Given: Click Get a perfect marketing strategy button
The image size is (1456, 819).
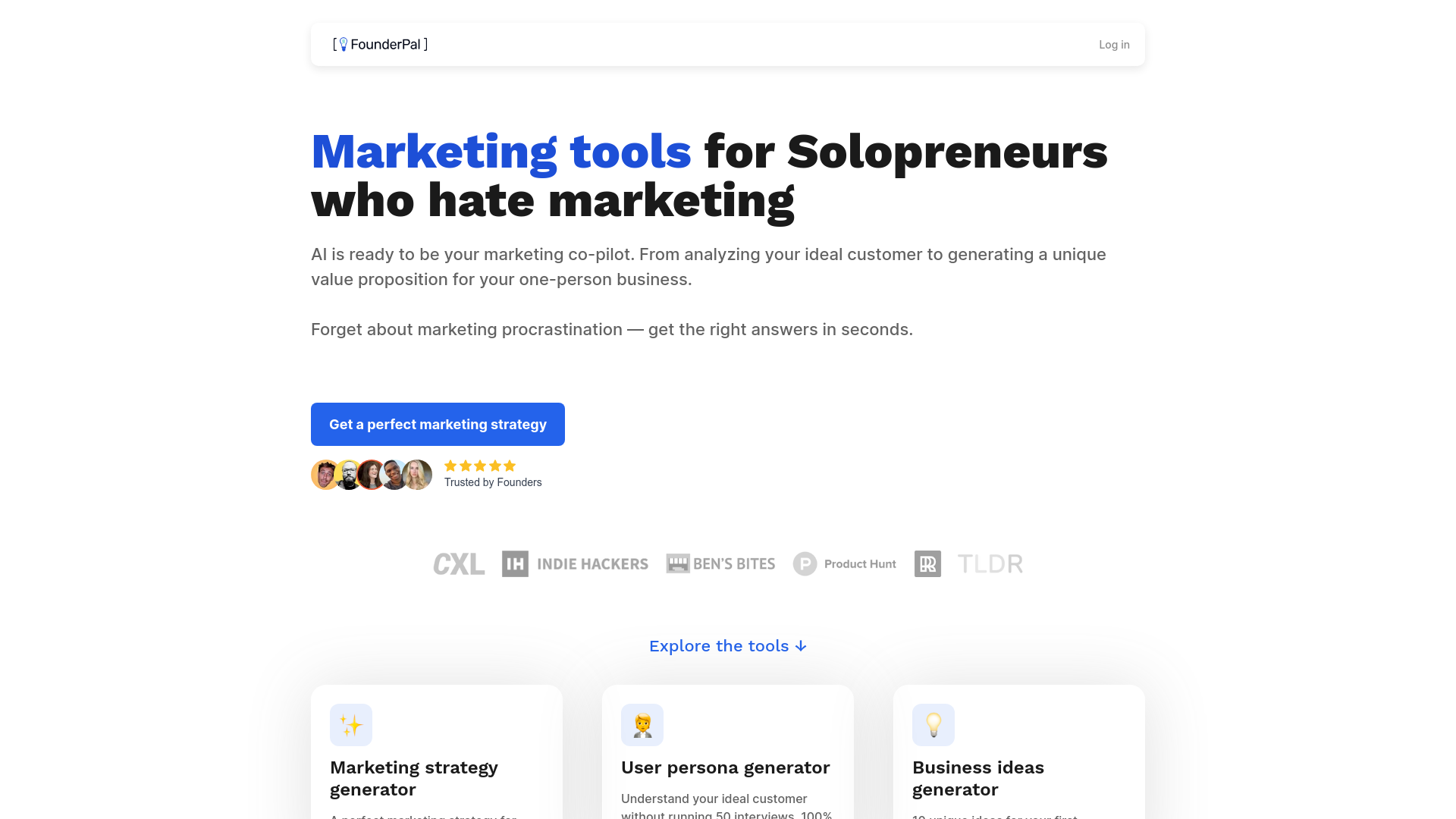Looking at the screenshot, I should pyautogui.click(x=438, y=425).
